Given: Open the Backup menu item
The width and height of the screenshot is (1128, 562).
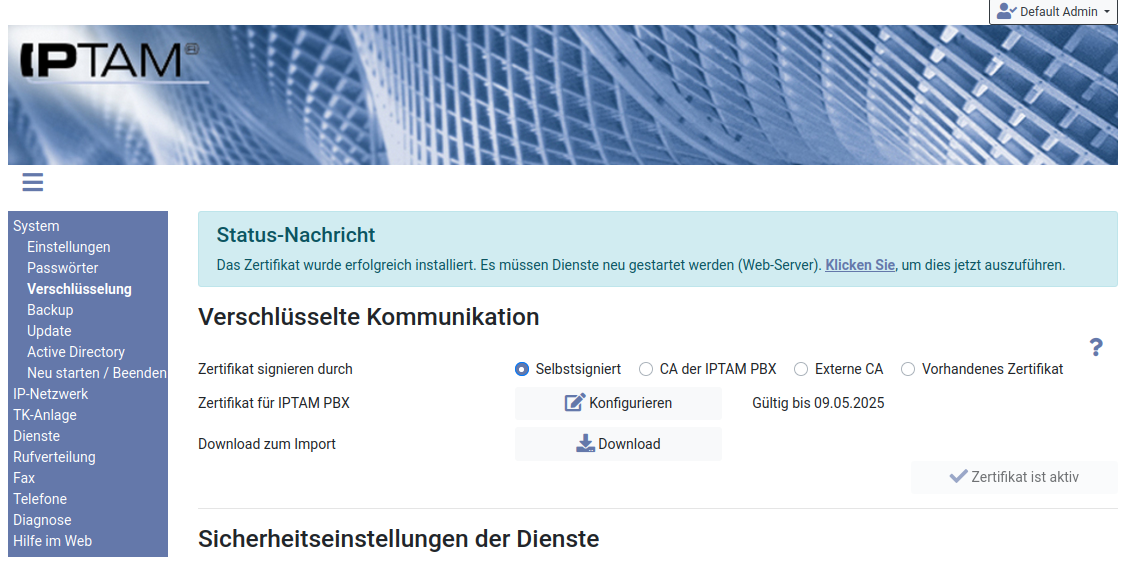Looking at the screenshot, I should tap(50, 310).
